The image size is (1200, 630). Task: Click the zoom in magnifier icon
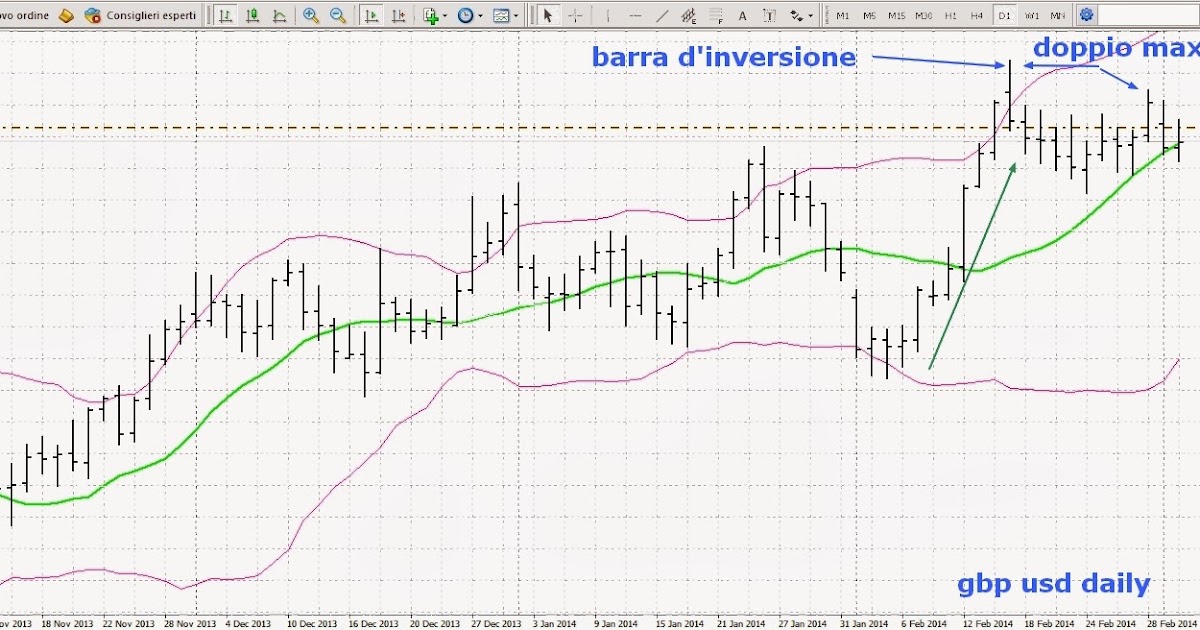(311, 15)
